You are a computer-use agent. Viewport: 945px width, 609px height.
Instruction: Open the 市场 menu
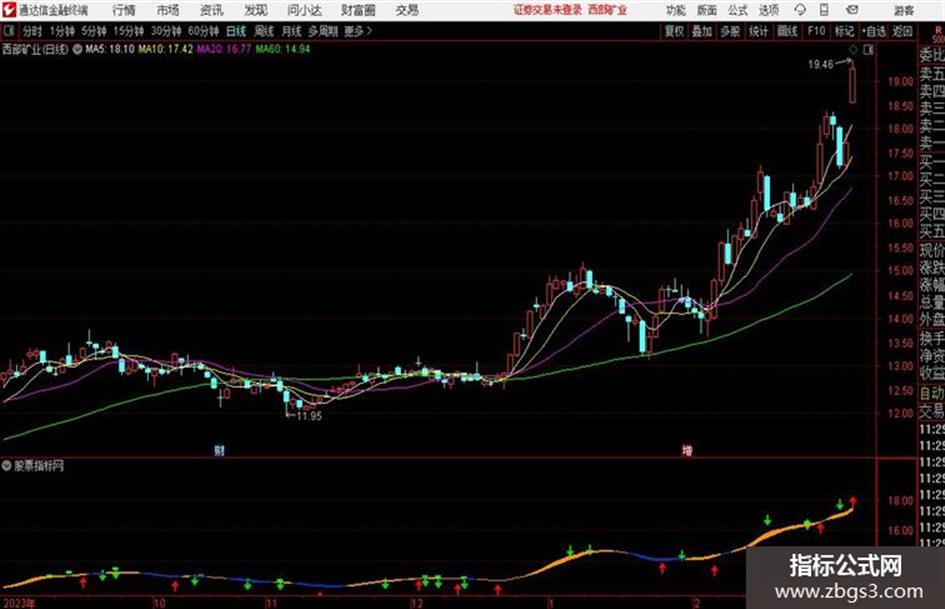coord(168,10)
